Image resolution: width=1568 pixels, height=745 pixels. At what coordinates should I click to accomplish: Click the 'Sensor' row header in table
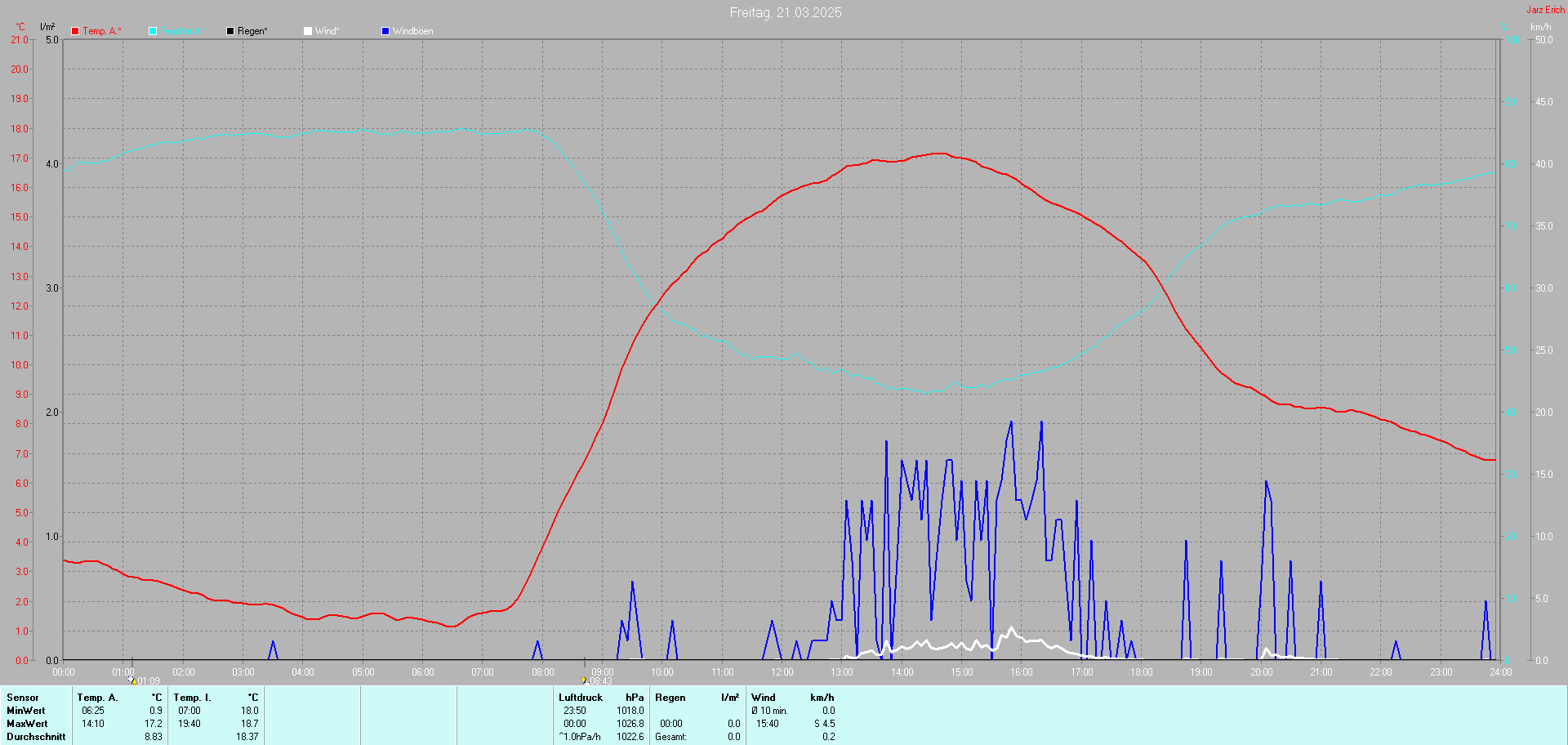(x=23, y=698)
